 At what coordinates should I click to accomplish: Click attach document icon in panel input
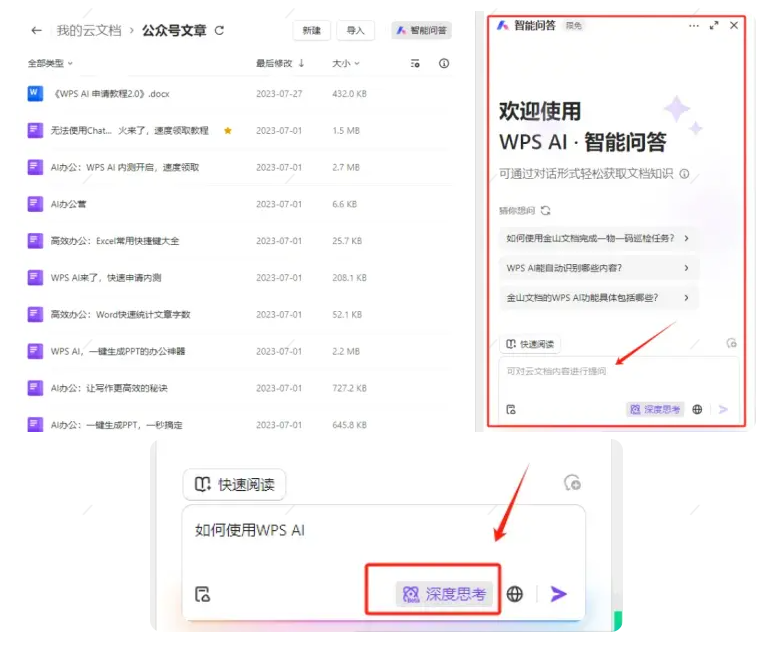pyautogui.click(x=511, y=410)
